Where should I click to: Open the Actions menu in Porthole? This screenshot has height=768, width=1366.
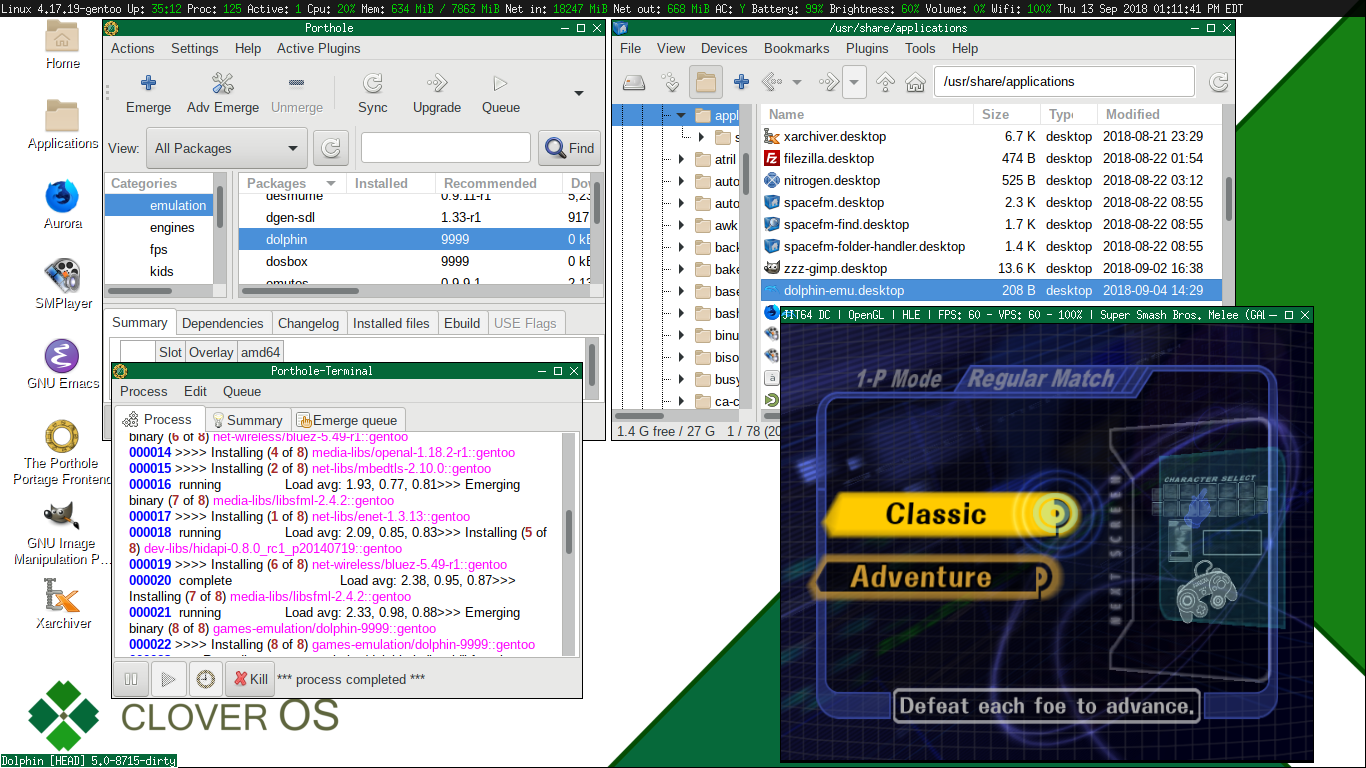point(133,48)
